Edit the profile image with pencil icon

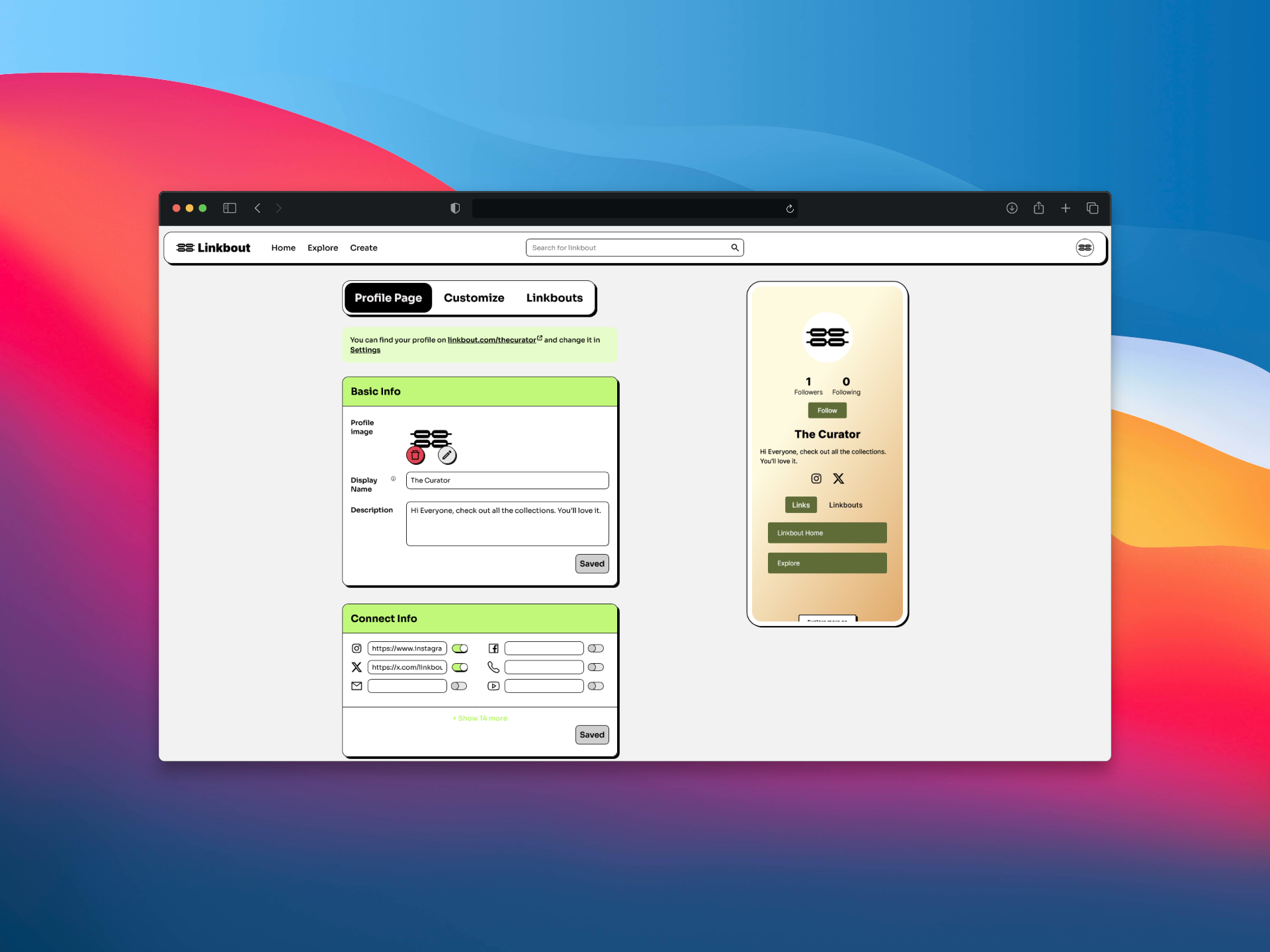447,455
